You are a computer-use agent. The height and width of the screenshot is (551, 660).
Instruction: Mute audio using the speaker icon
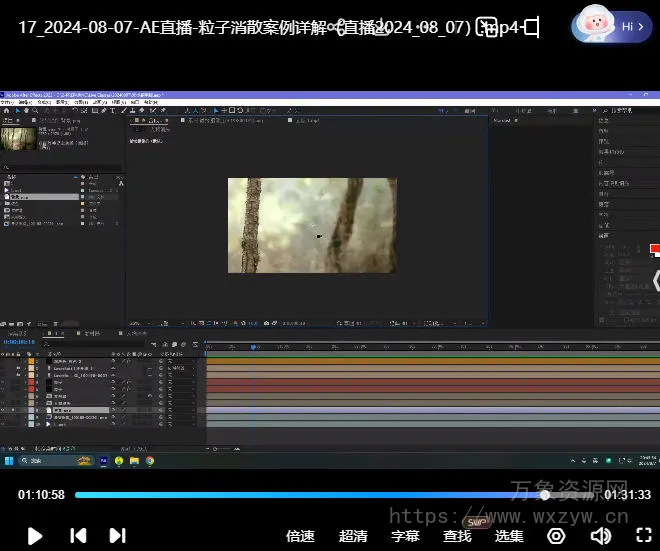[x=600, y=536]
